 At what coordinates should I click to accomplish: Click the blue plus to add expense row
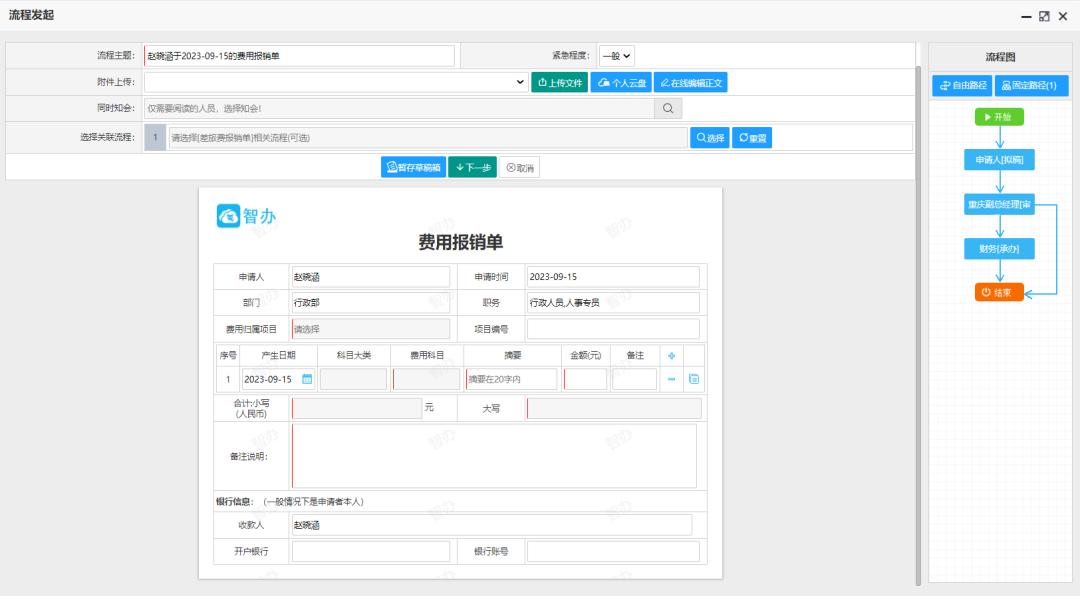672,355
